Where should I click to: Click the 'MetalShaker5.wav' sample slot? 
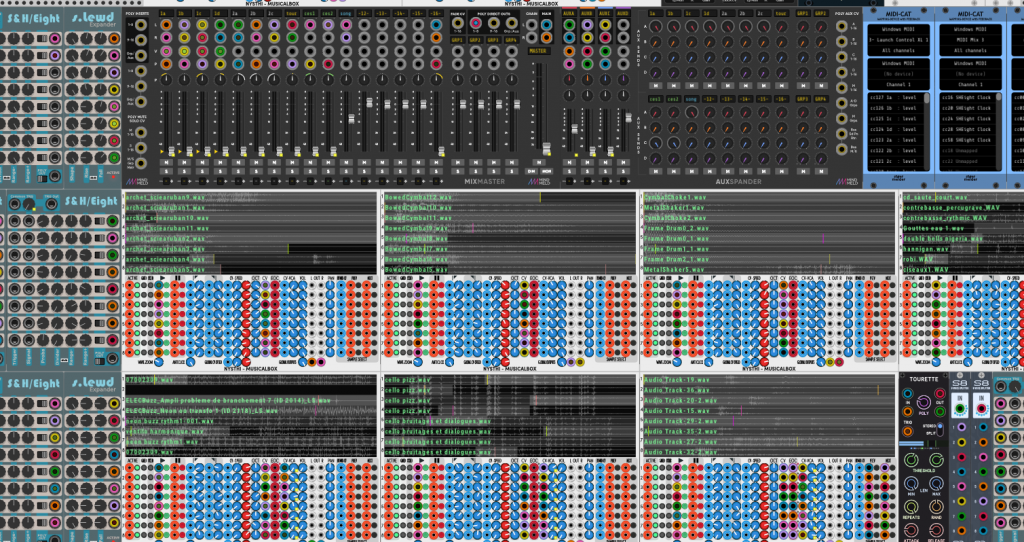point(769,269)
